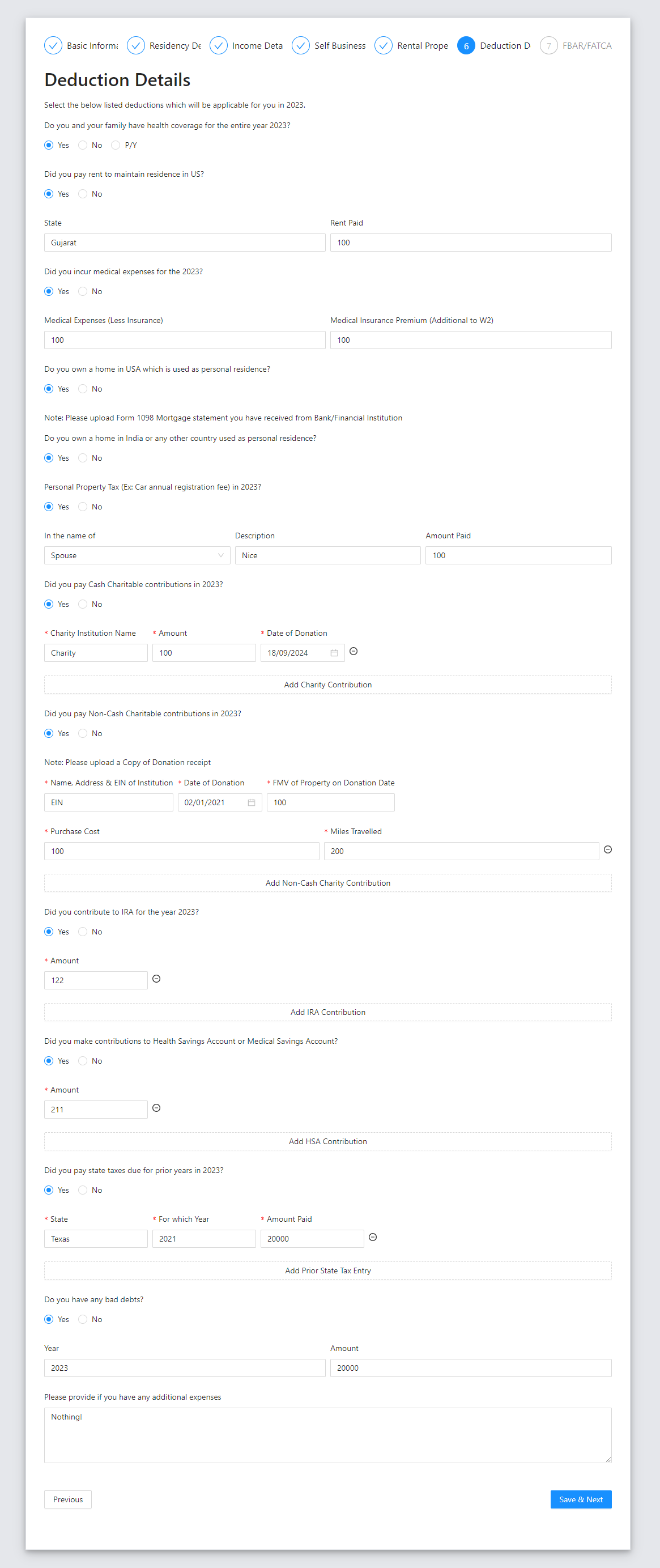Select P/Y for health coverage question
The height and width of the screenshot is (1568, 660).
116,145
